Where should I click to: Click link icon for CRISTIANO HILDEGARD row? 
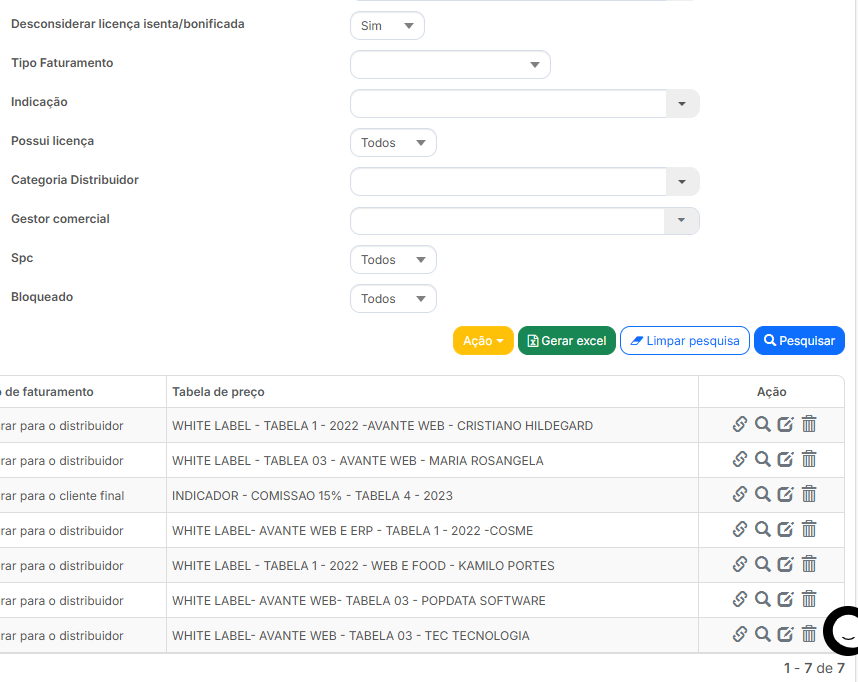pyautogui.click(x=740, y=424)
